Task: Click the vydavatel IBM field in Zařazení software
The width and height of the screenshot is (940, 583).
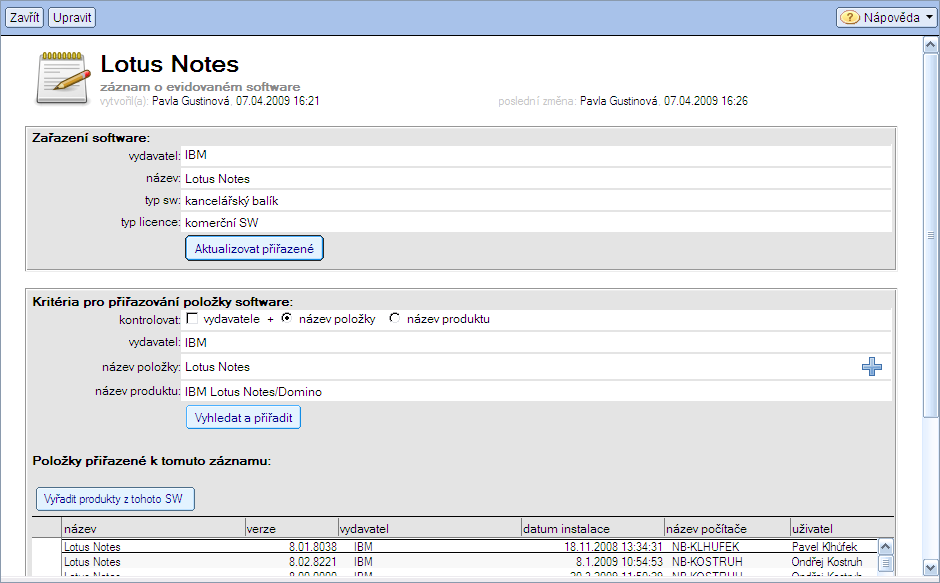Action: (536, 155)
